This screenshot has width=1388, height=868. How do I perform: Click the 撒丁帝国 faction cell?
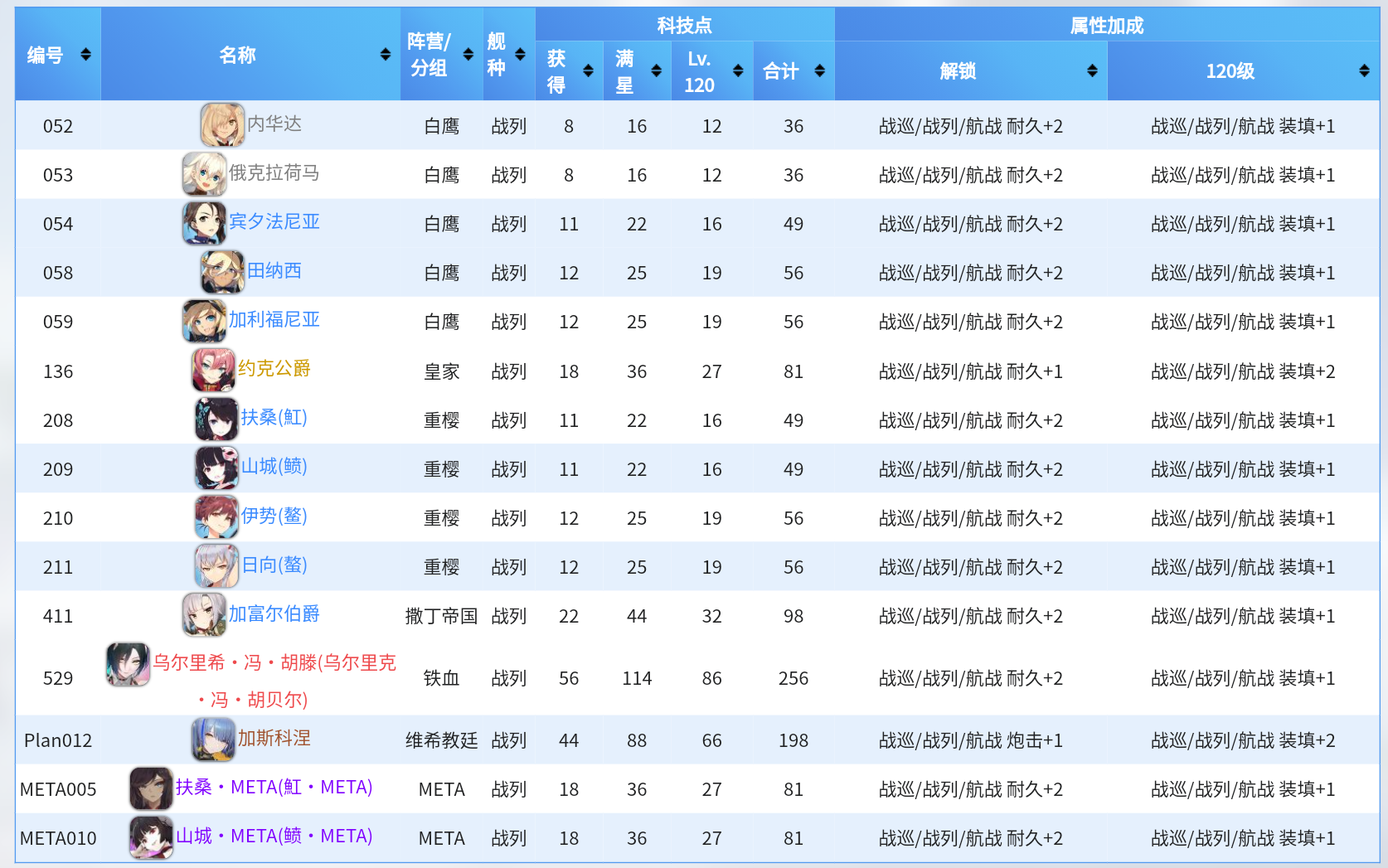[x=441, y=616]
